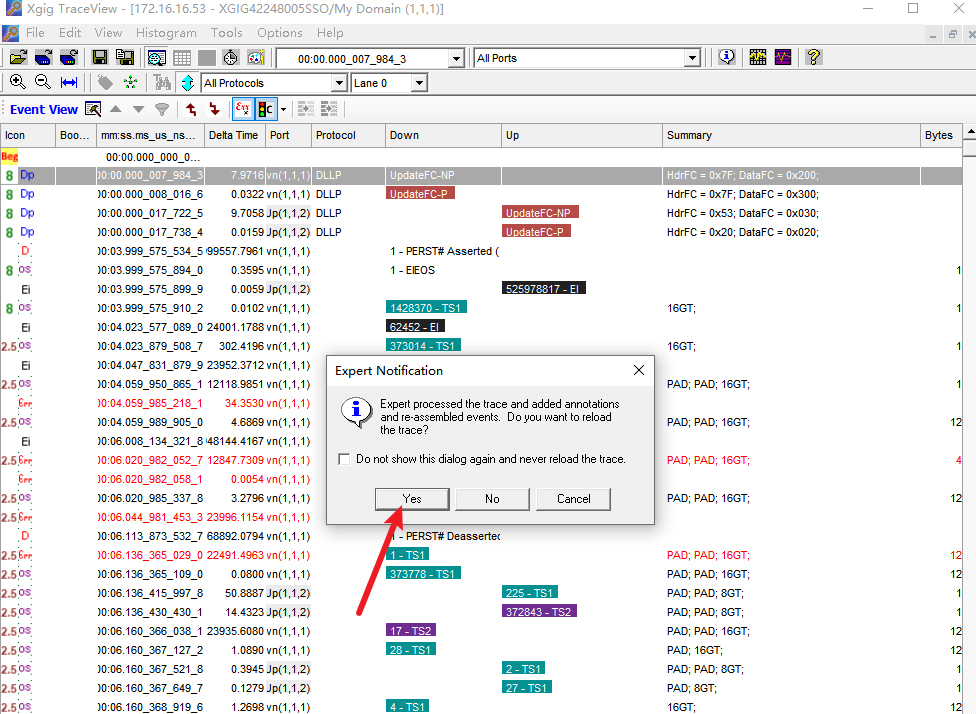Click the Event View label
Viewport: 976px width, 714px height.
point(44,110)
